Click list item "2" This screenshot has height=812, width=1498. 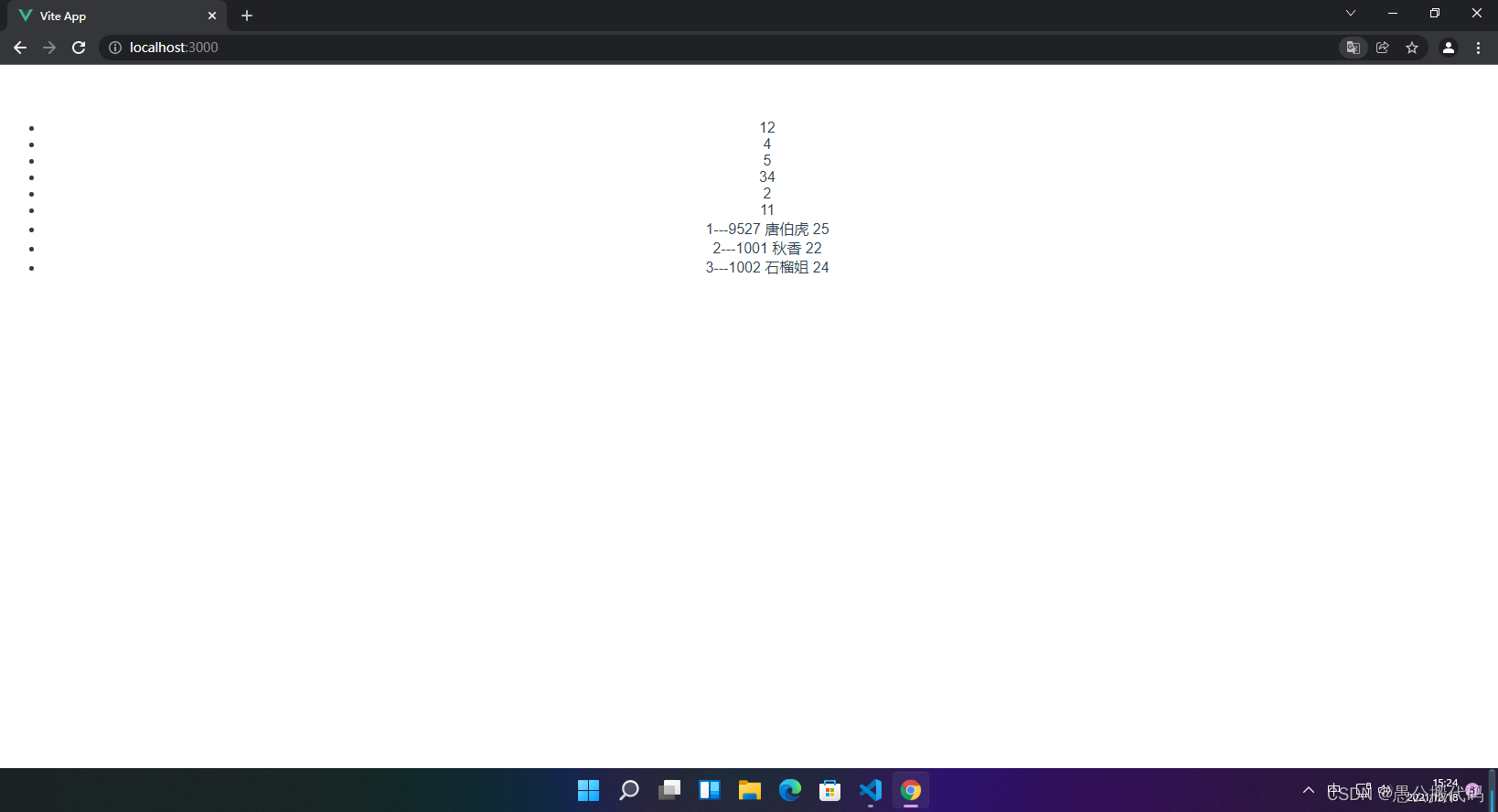[x=767, y=194]
